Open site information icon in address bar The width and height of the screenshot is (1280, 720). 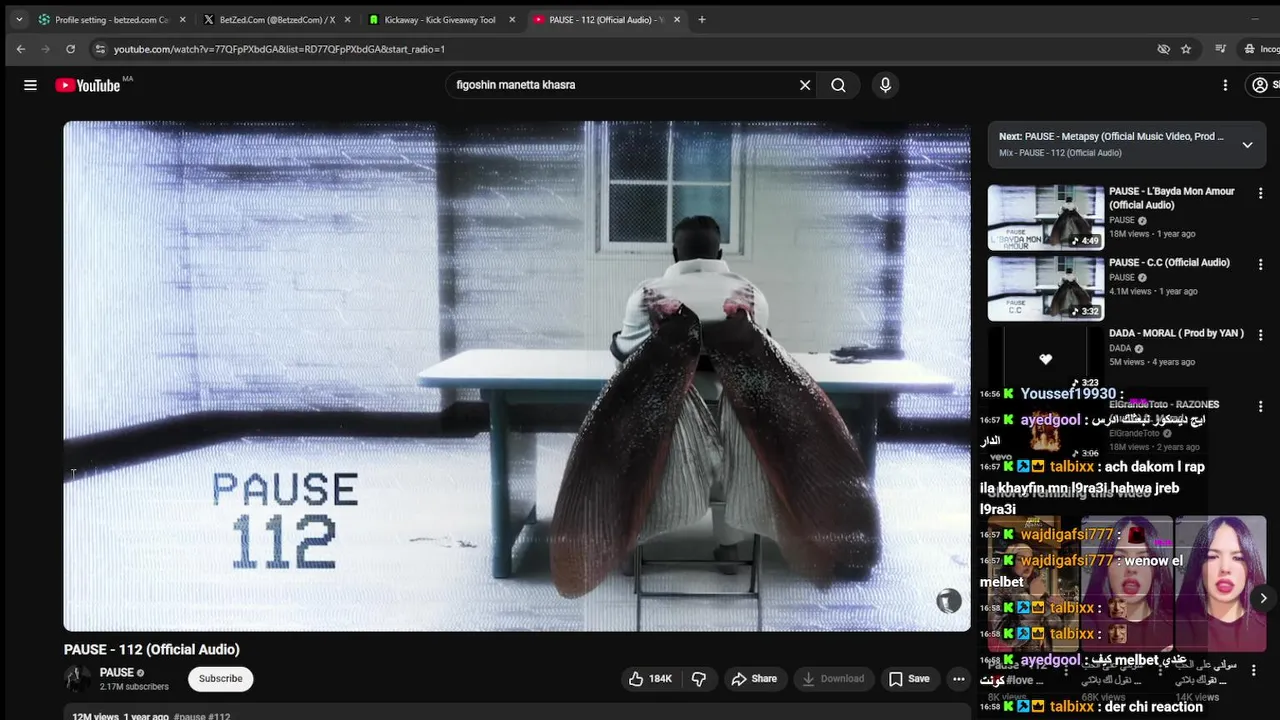[99, 49]
